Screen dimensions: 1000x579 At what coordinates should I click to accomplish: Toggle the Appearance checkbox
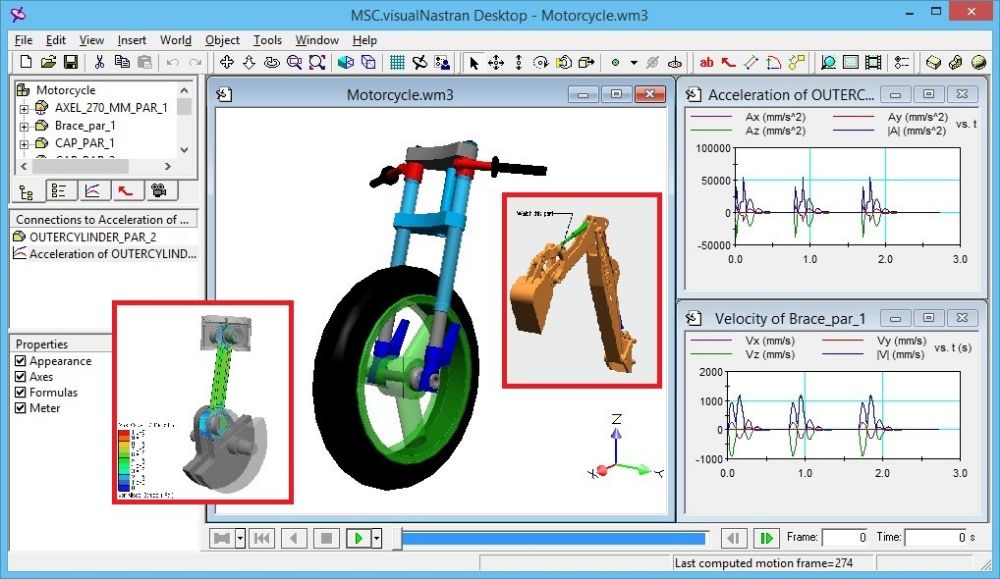pyautogui.click(x=20, y=361)
